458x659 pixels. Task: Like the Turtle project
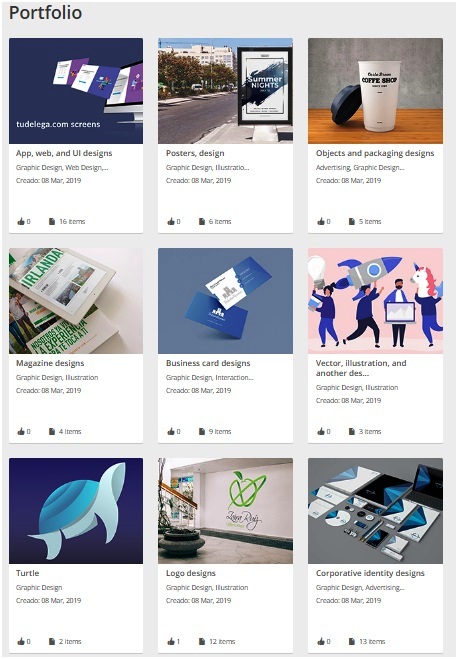coord(21,642)
